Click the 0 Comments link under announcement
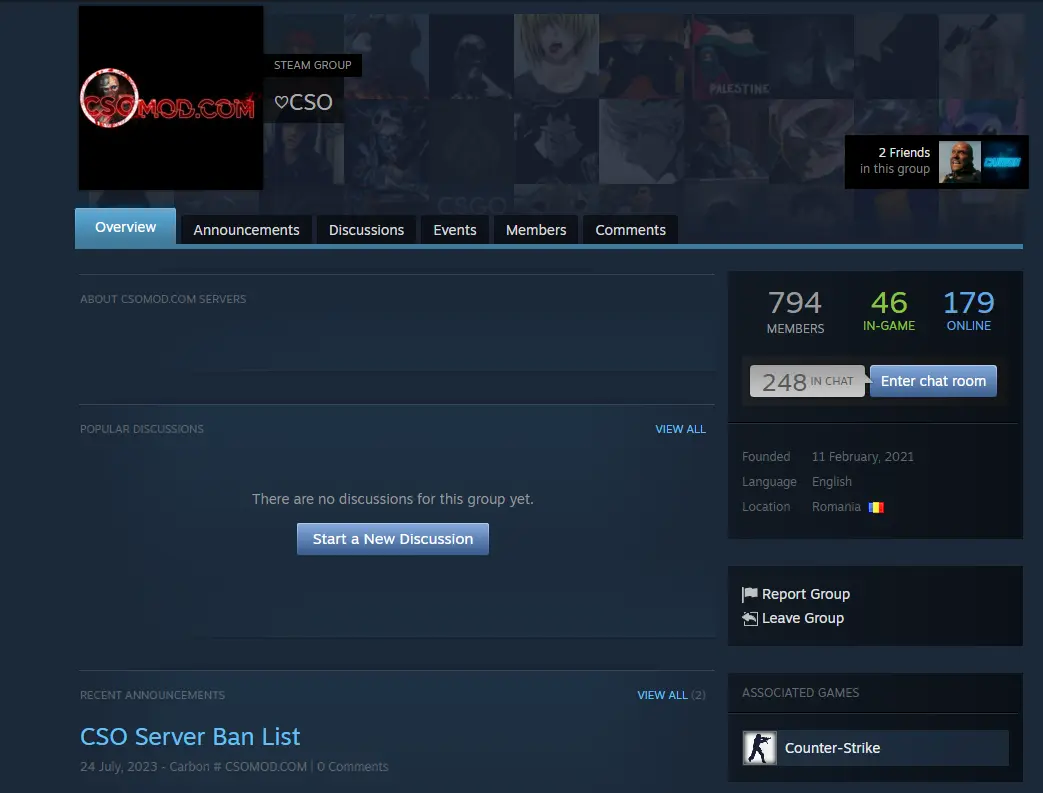Image resolution: width=1043 pixels, height=793 pixels. tap(352, 767)
